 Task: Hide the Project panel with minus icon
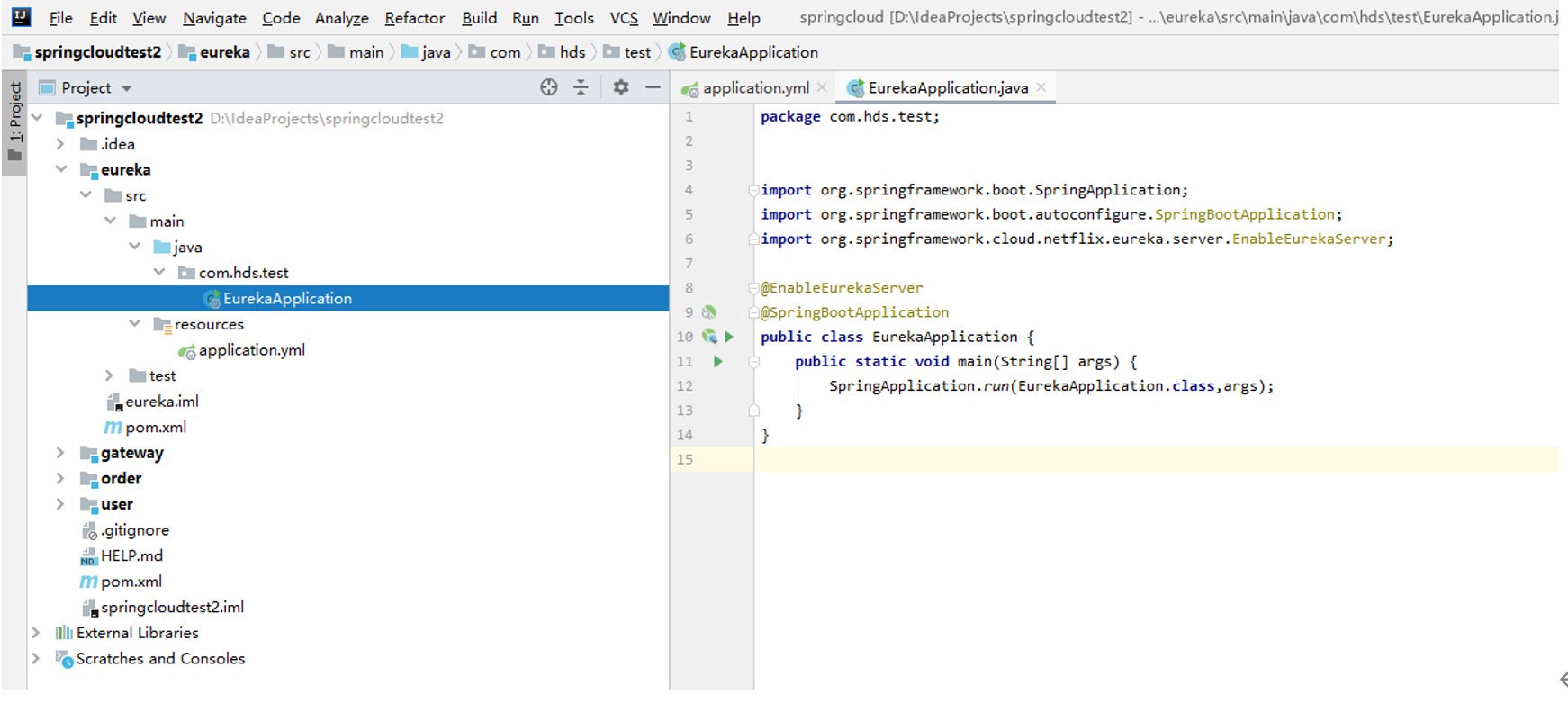653,87
